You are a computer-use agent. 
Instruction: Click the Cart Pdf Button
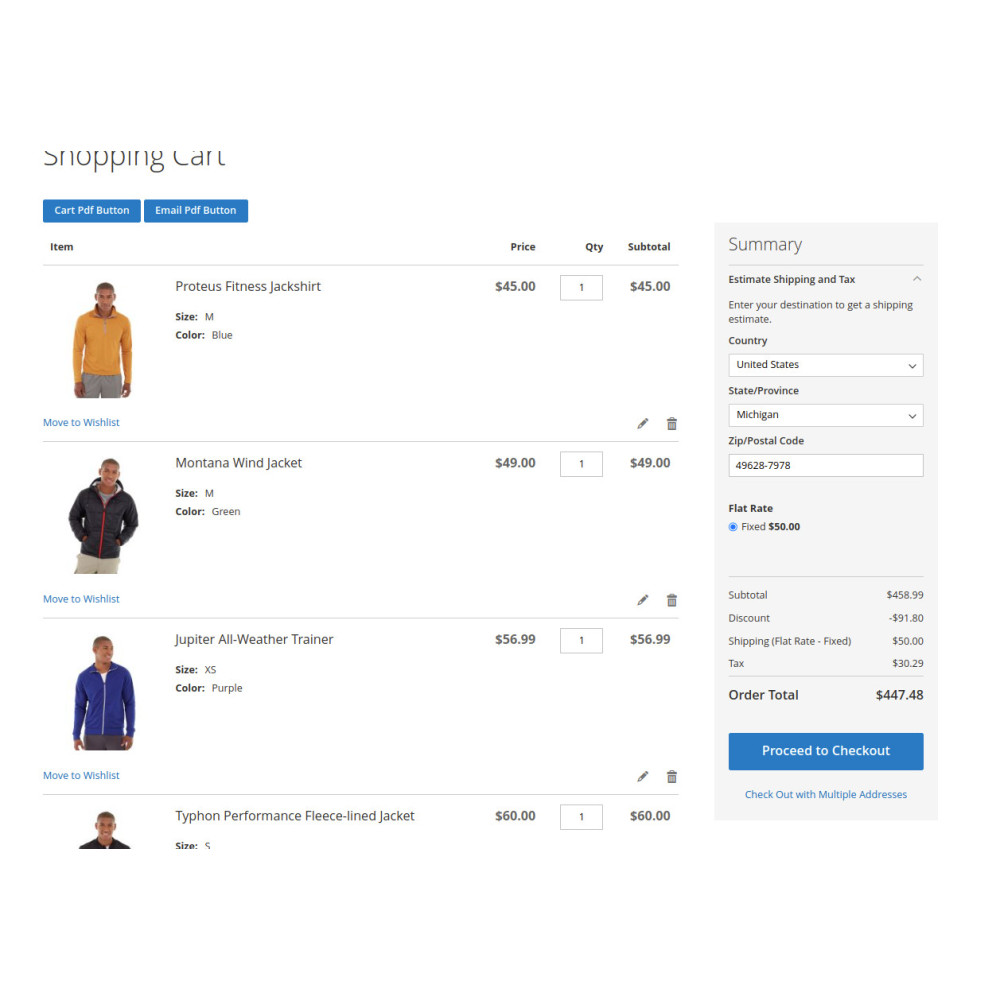92,210
